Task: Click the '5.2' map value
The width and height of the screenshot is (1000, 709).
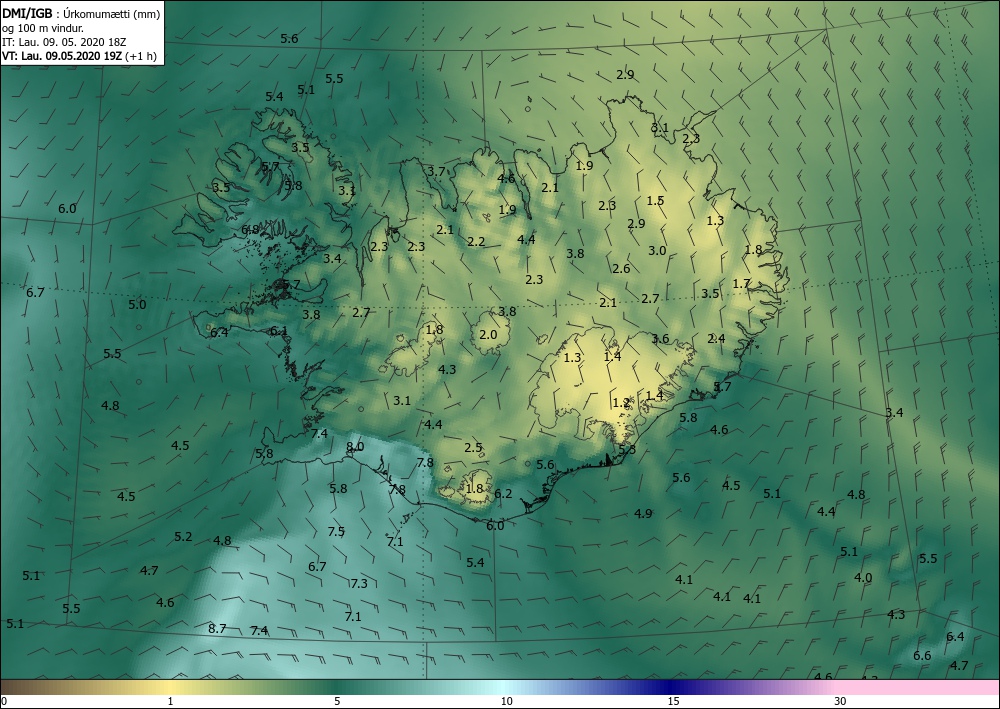Action: [x=183, y=536]
